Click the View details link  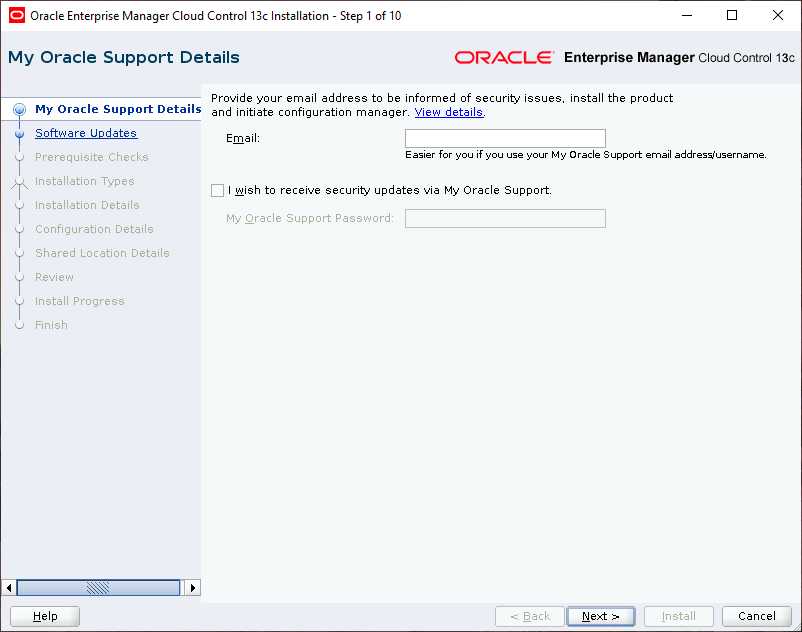[x=449, y=112]
